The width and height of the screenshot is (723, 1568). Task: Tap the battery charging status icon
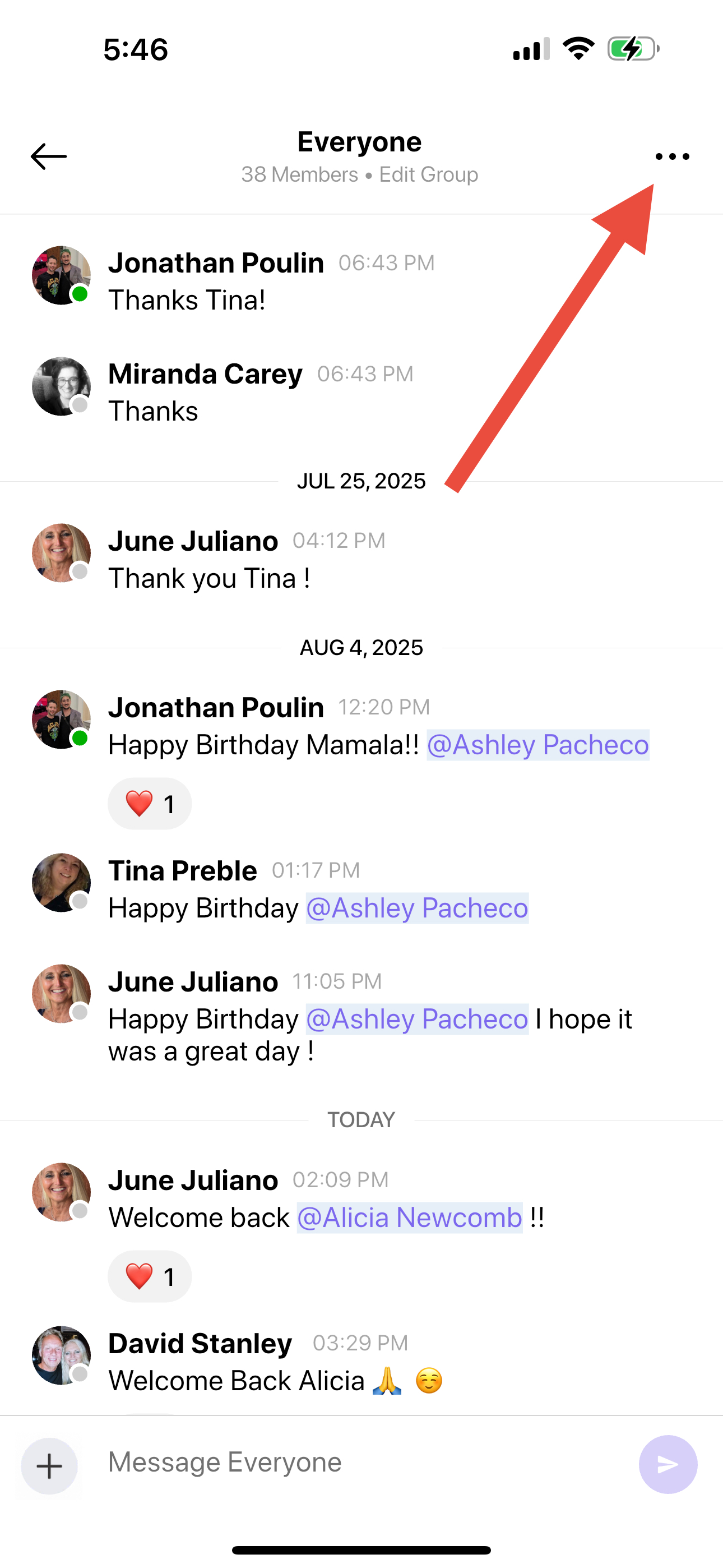point(633,49)
